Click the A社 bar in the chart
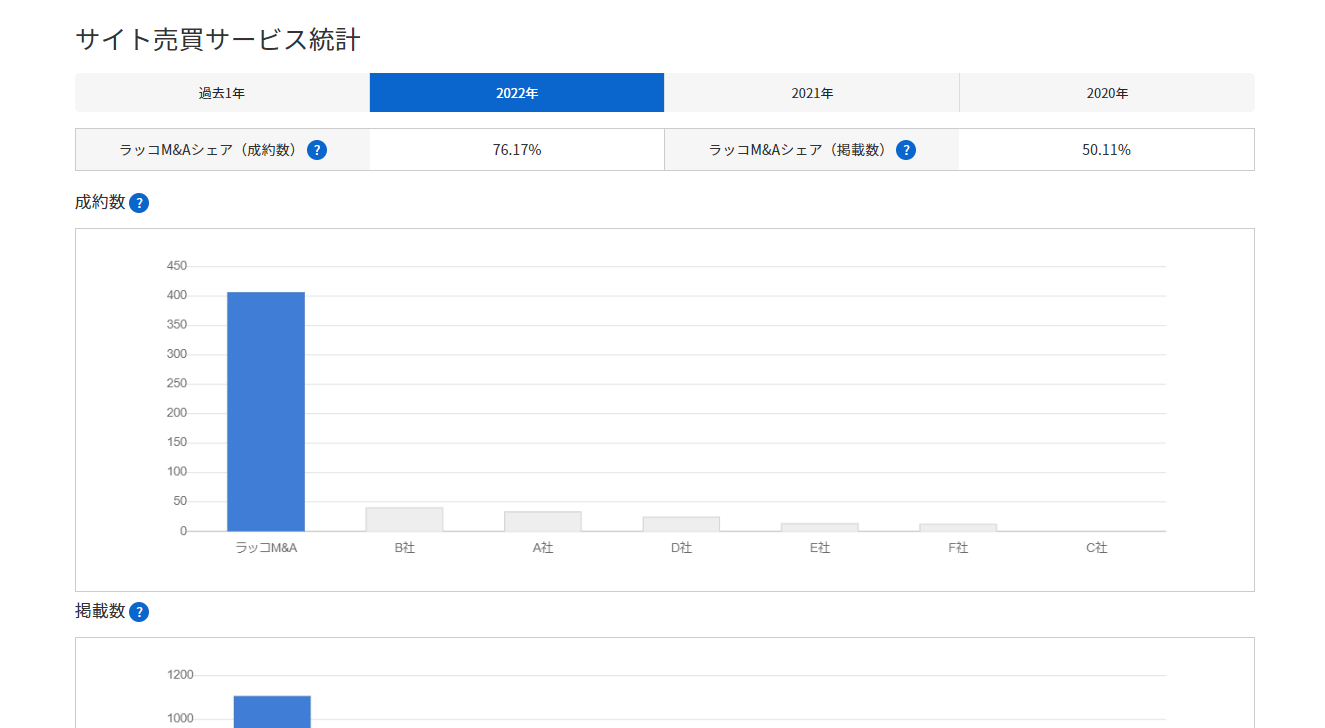The image size is (1325, 728). (x=543, y=521)
